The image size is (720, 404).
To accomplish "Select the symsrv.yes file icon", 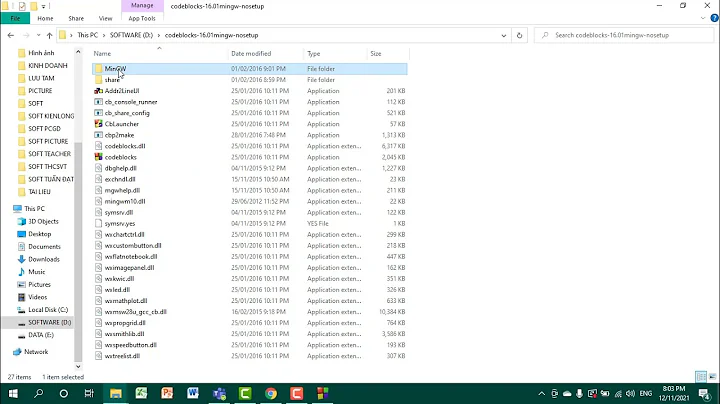I will (x=98, y=224).
